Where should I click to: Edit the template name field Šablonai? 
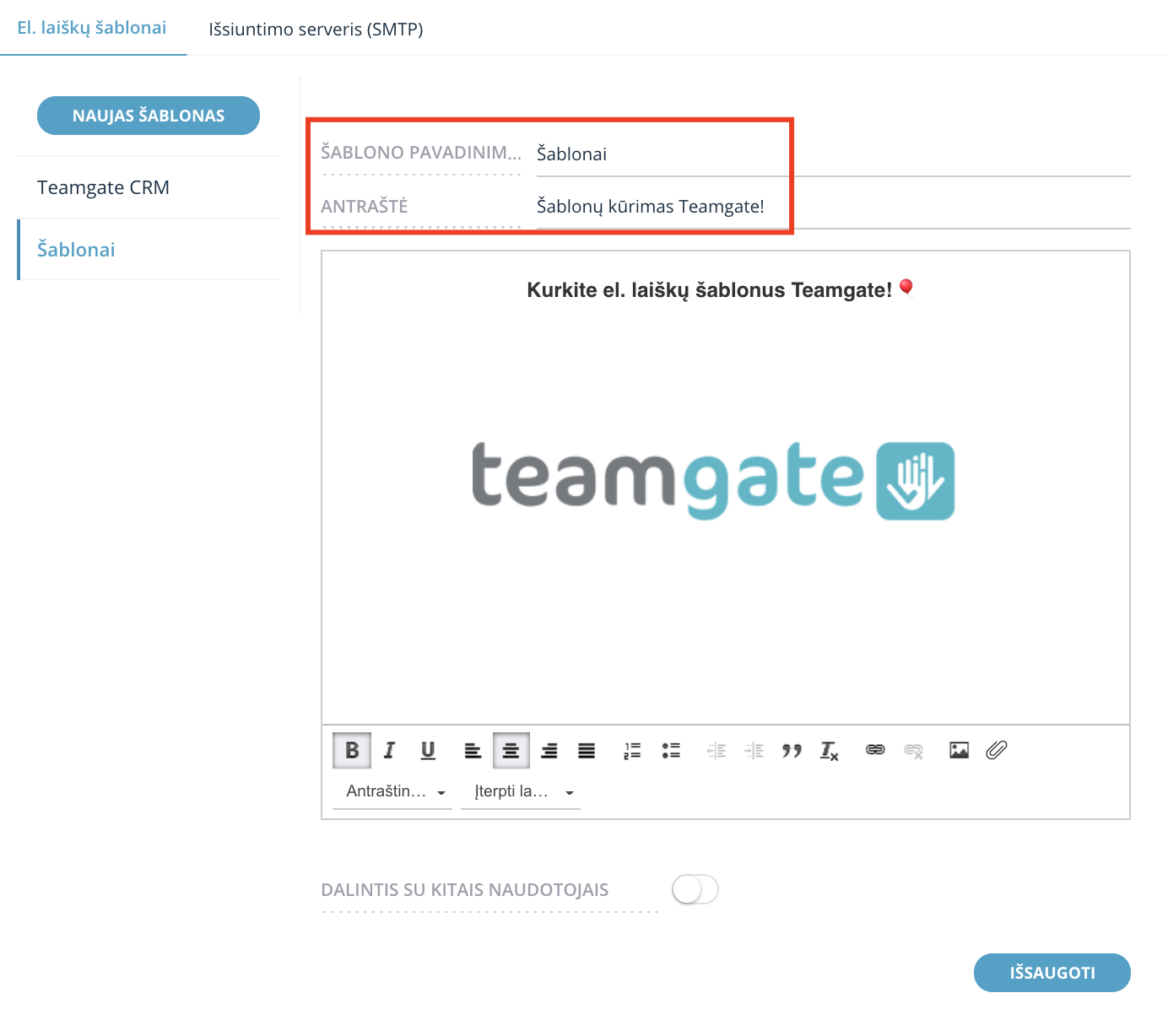click(x=833, y=154)
